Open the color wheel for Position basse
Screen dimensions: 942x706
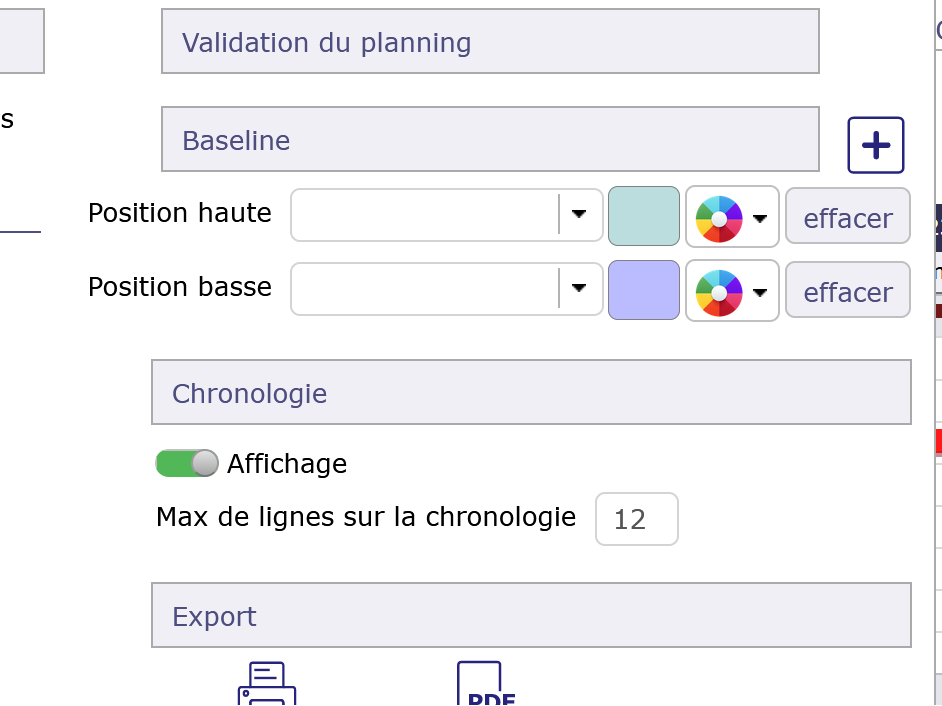coord(719,291)
